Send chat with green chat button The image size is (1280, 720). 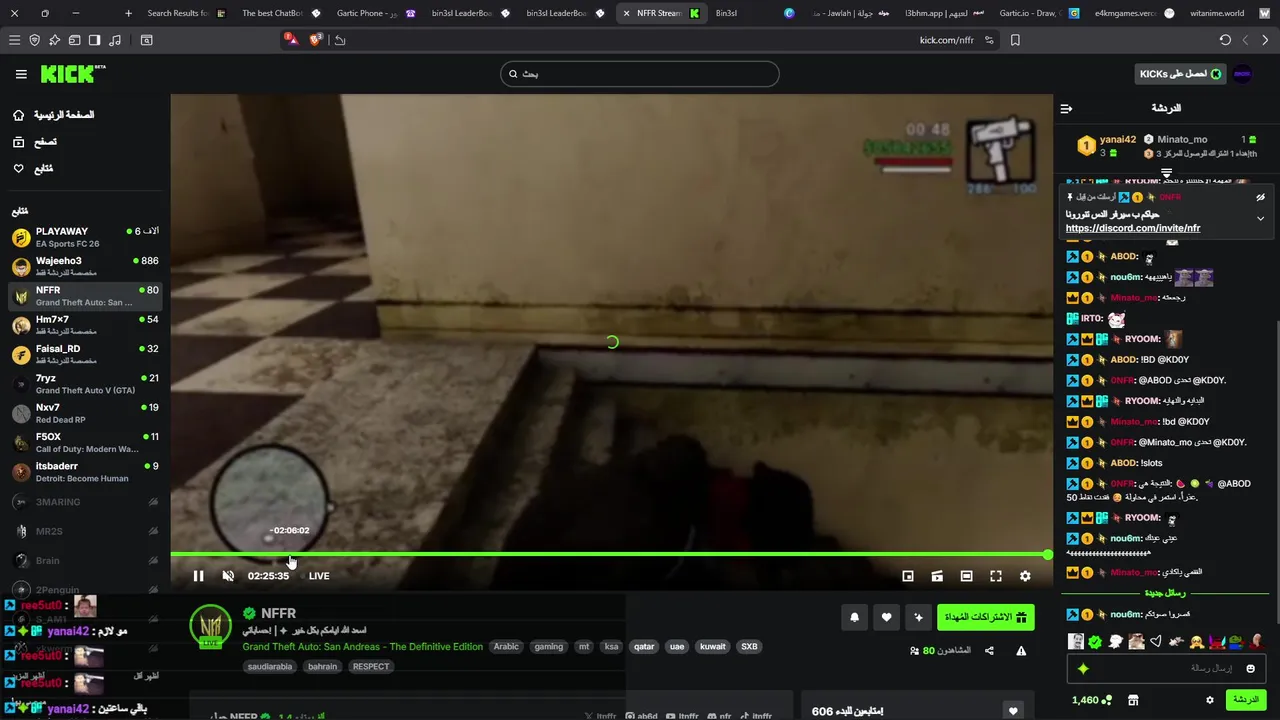pyautogui.click(x=1246, y=700)
